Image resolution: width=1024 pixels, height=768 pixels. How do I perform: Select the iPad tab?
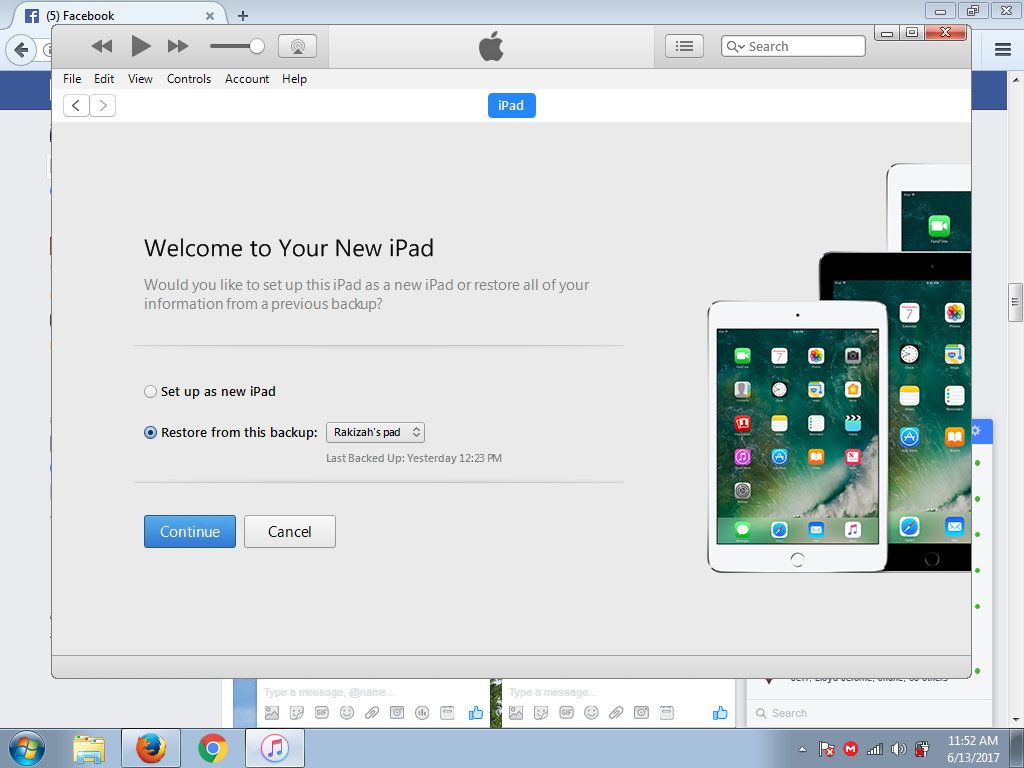click(511, 105)
